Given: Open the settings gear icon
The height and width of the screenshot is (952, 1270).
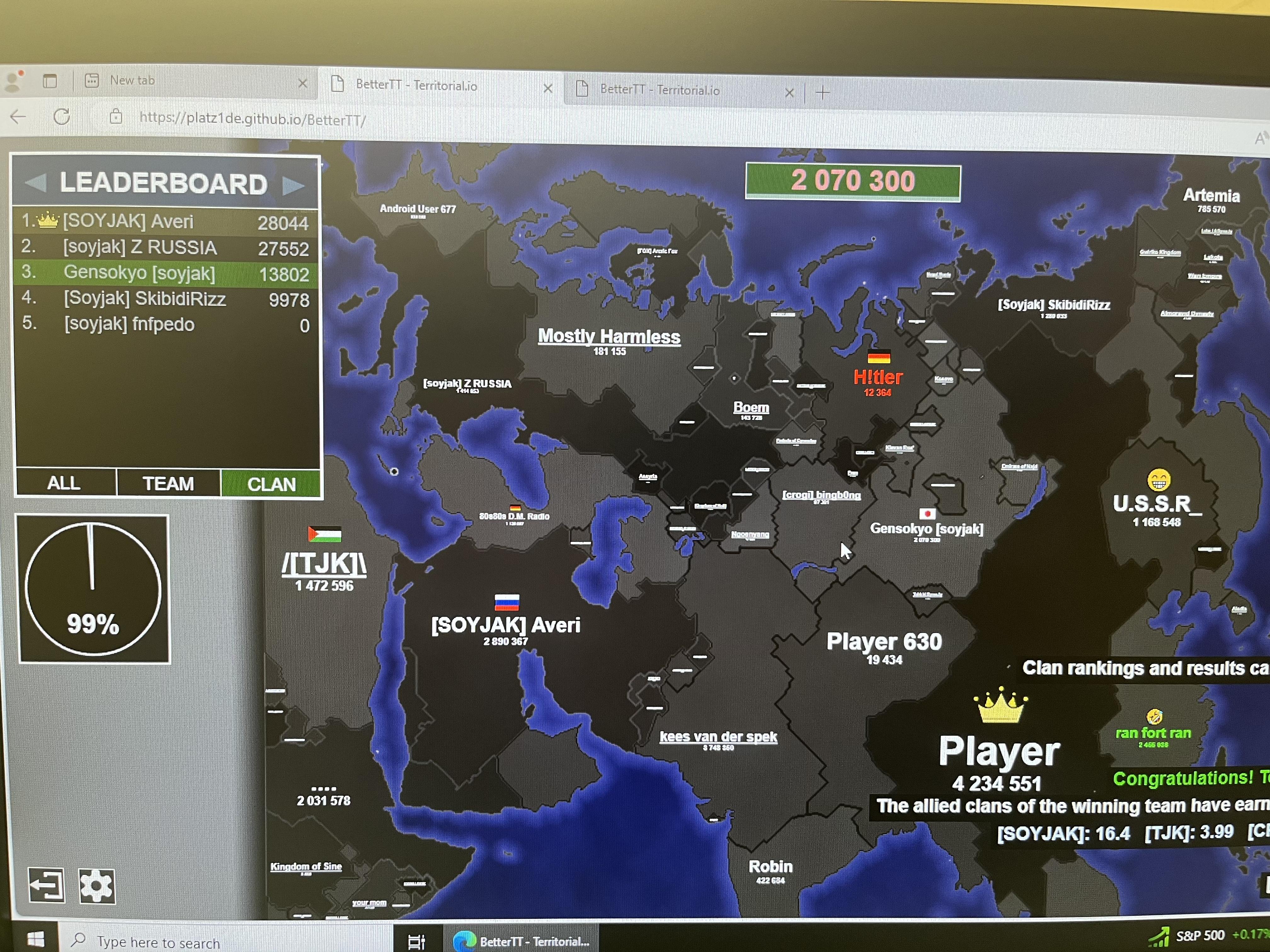Looking at the screenshot, I should pos(96,886).
